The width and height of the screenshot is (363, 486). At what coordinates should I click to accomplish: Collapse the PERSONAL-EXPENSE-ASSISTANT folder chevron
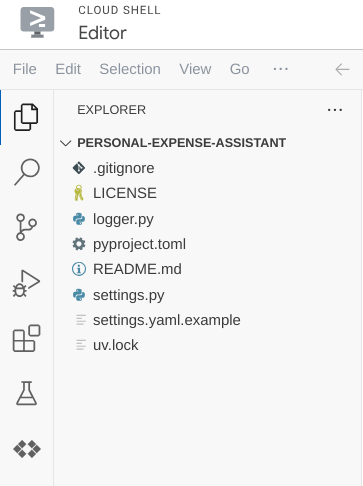pos(66,143)
